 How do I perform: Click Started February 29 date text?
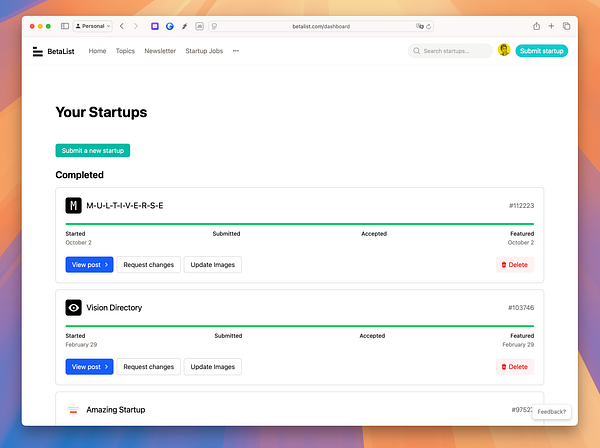81,345
